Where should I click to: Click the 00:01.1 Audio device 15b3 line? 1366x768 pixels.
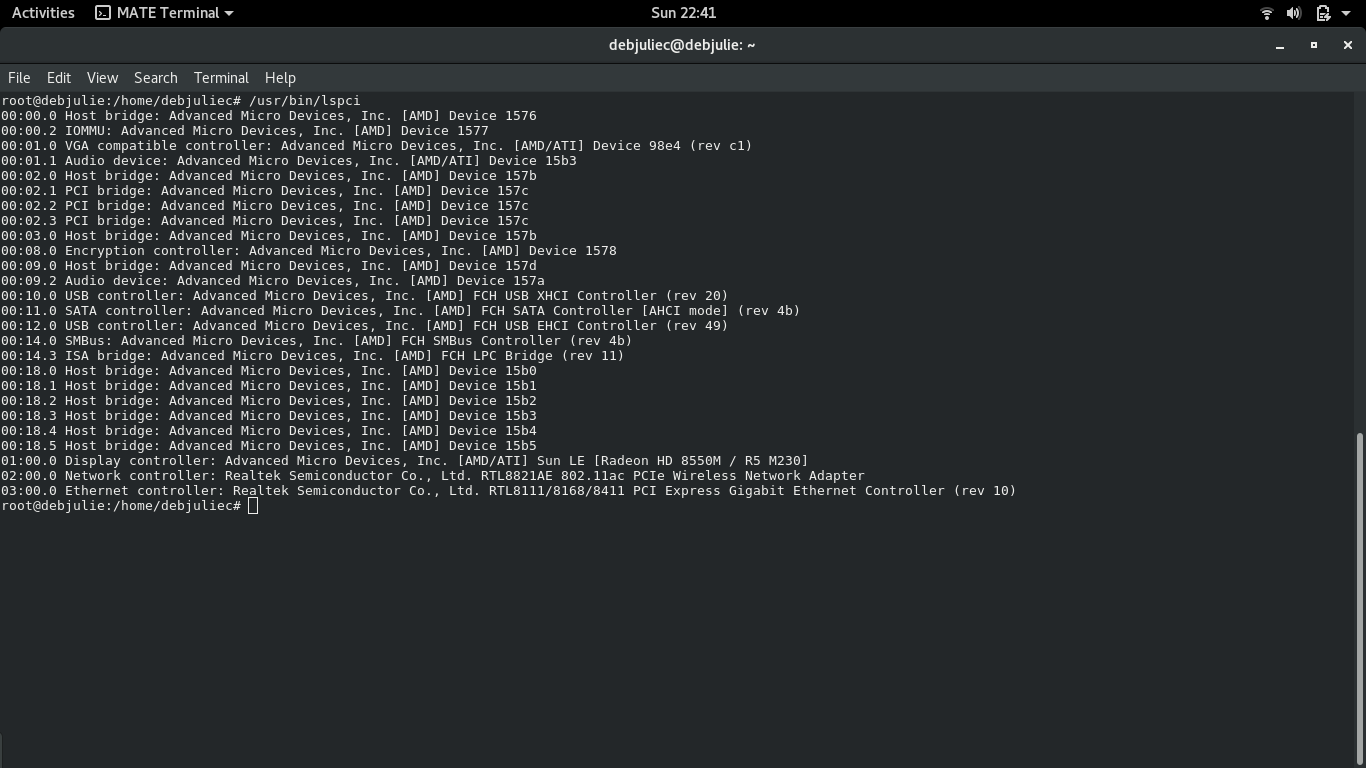point(289,161)
